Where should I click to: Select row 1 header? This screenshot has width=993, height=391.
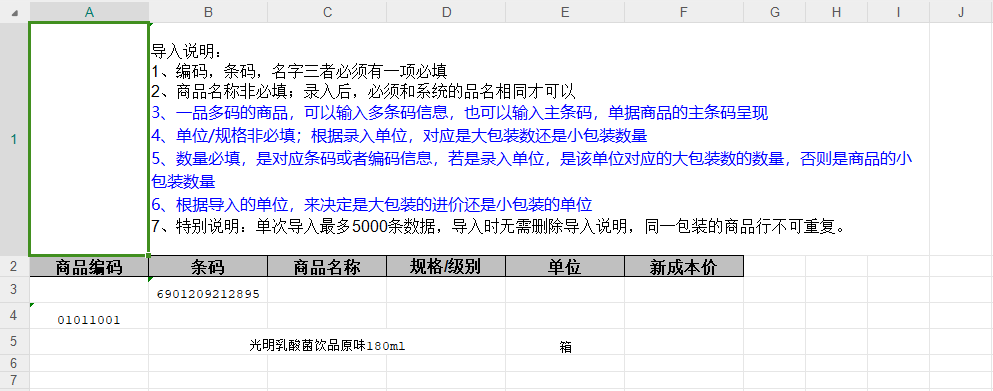coord(15,139)
